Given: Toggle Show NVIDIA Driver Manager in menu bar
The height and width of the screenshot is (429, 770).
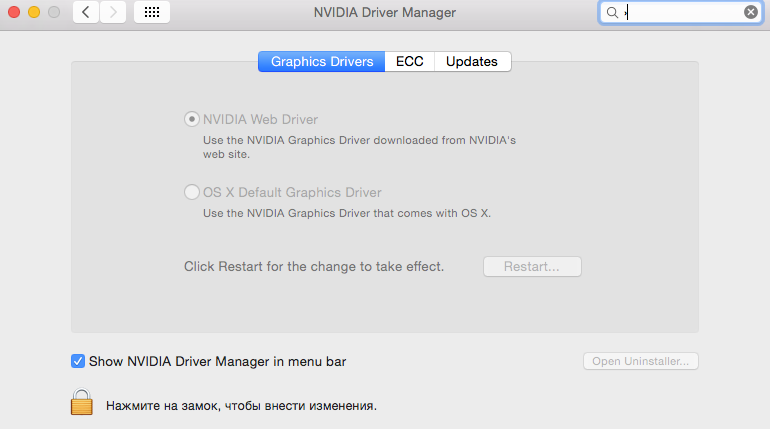Looking at the screenshot, I should (x=78, y=361).
